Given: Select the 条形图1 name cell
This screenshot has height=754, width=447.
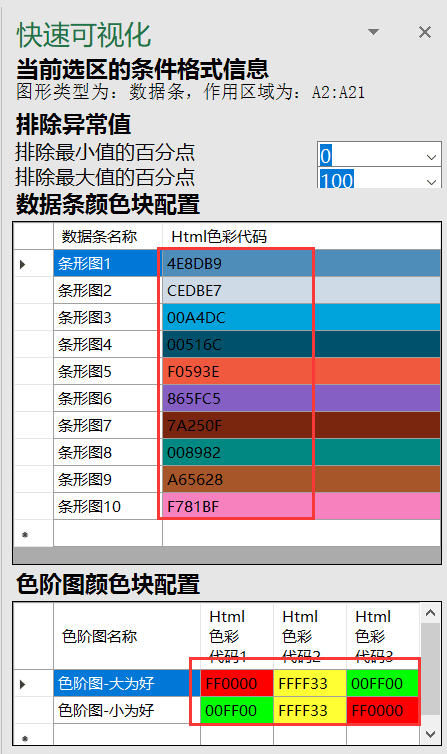Looking at the screenshot, I should [108, 264].
